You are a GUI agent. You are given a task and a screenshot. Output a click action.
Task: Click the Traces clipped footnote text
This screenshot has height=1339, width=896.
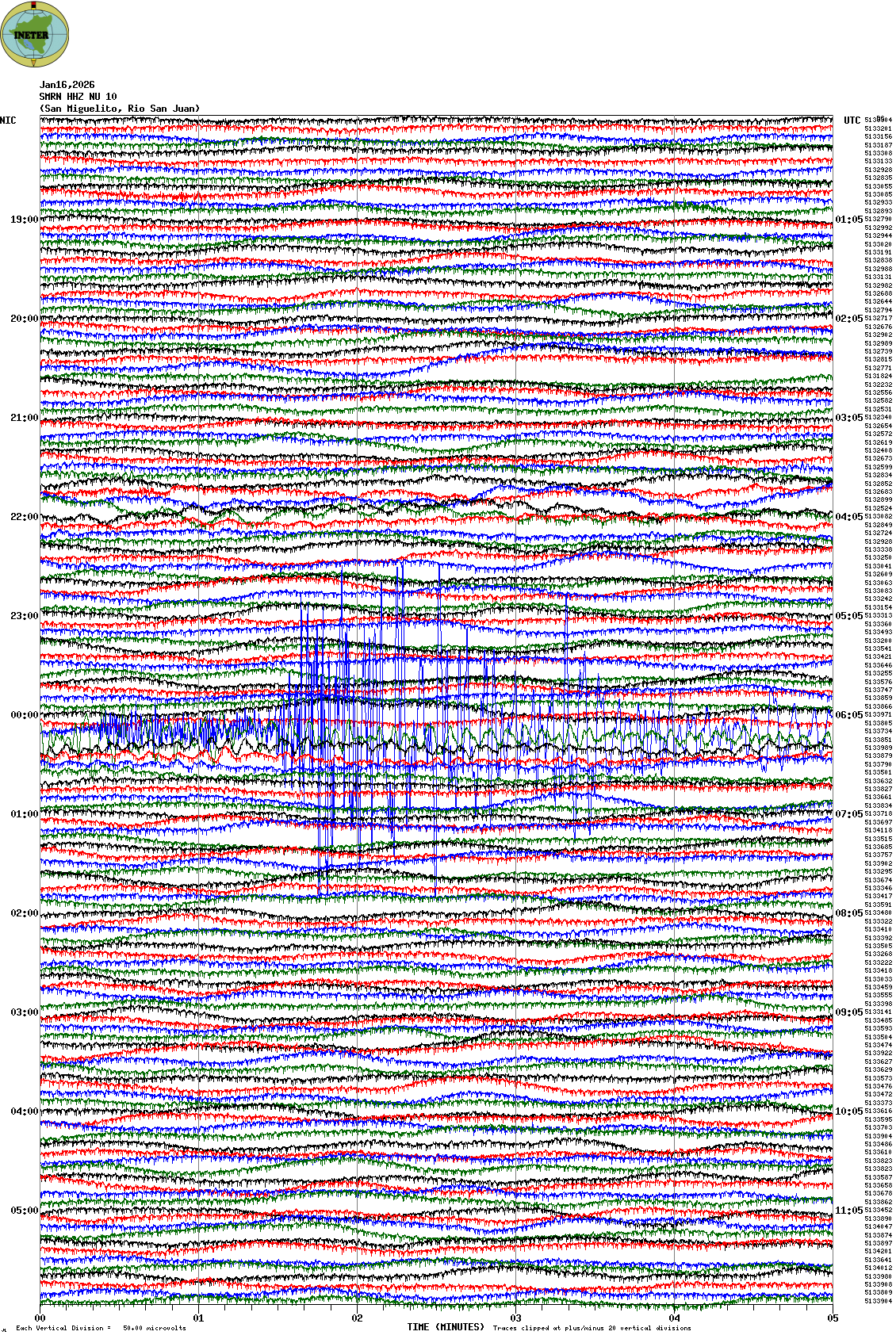(592, 1328)
